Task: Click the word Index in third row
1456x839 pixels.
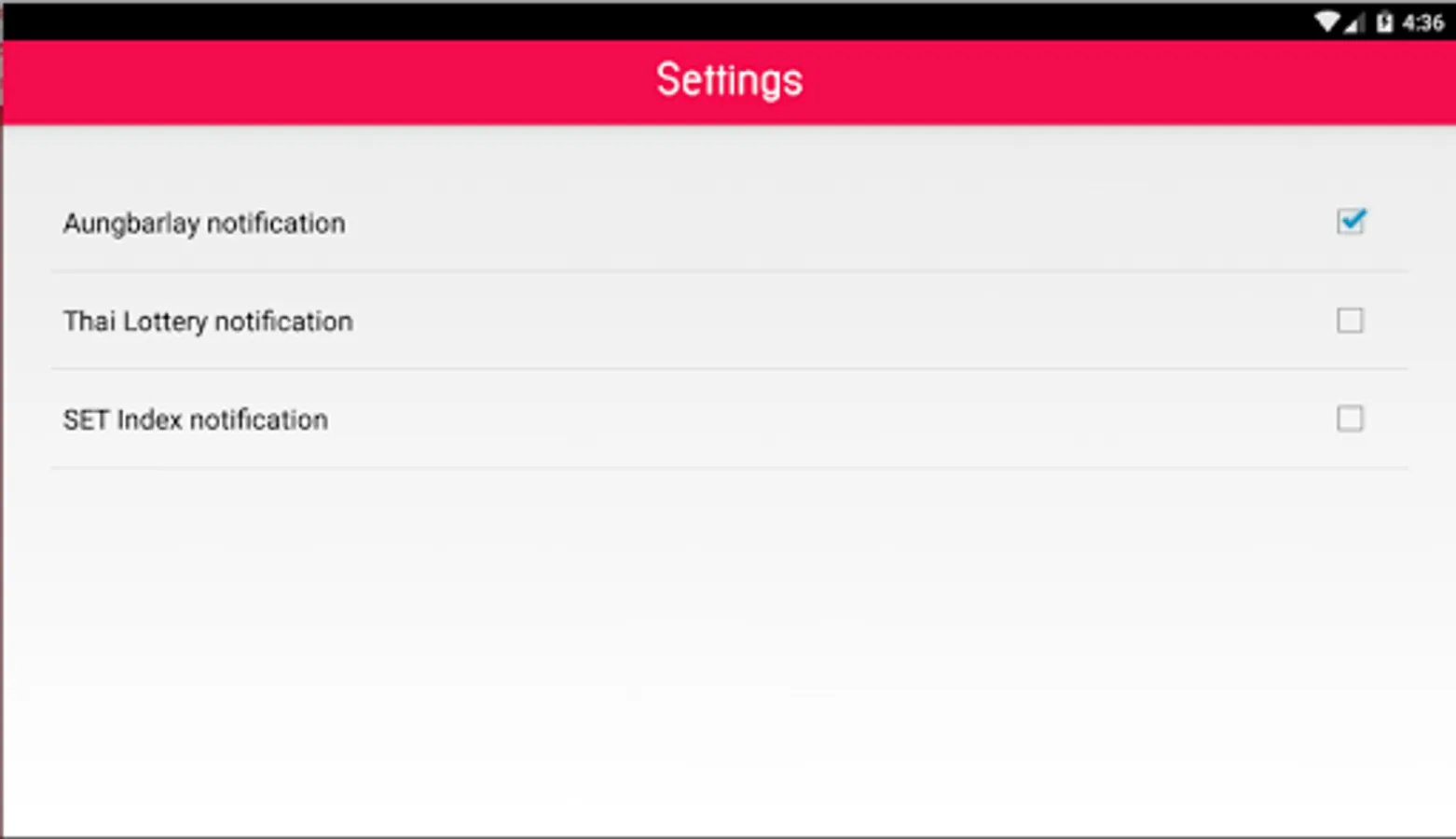Action: (149, 419)
